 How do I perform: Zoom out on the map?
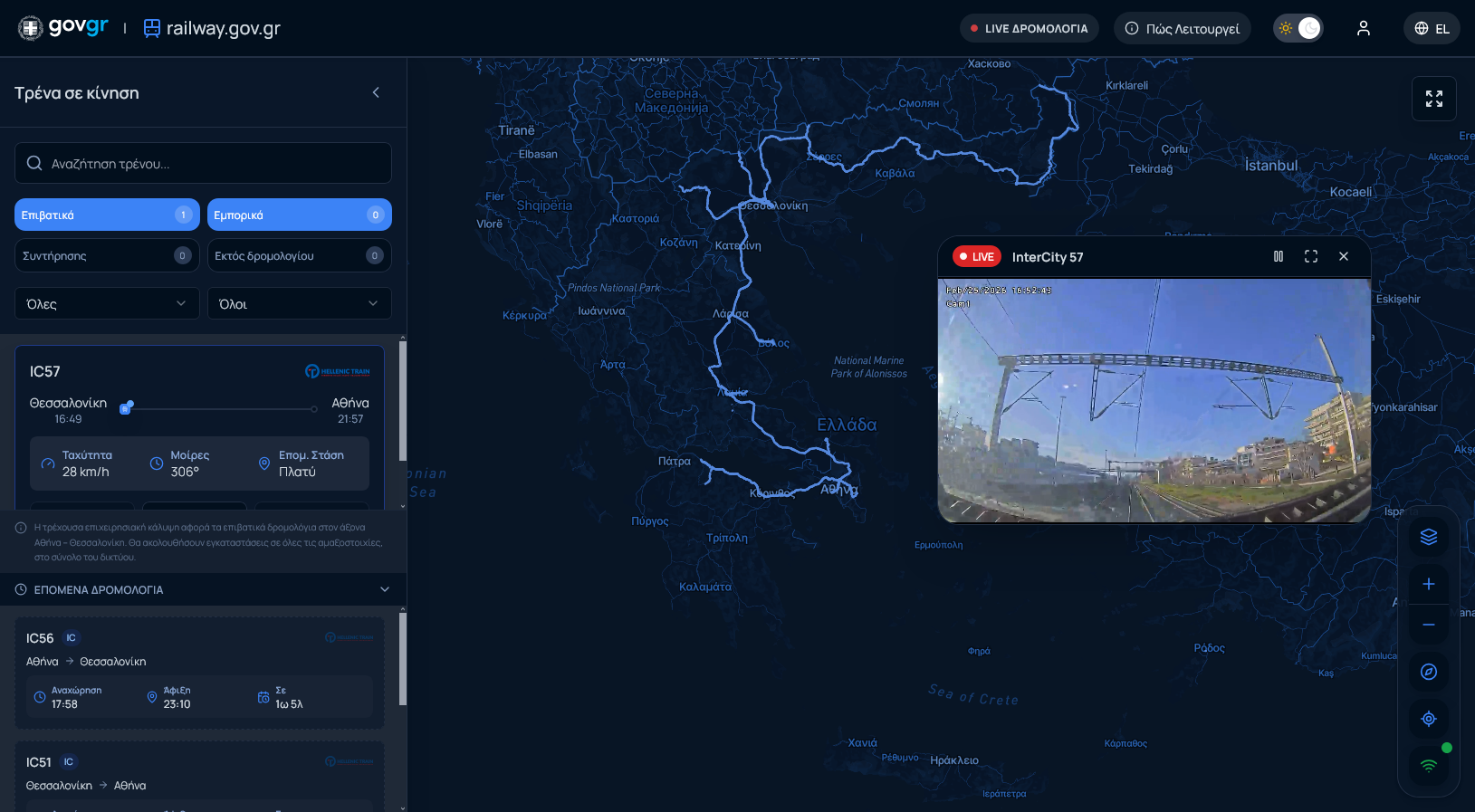[1428, 625]
